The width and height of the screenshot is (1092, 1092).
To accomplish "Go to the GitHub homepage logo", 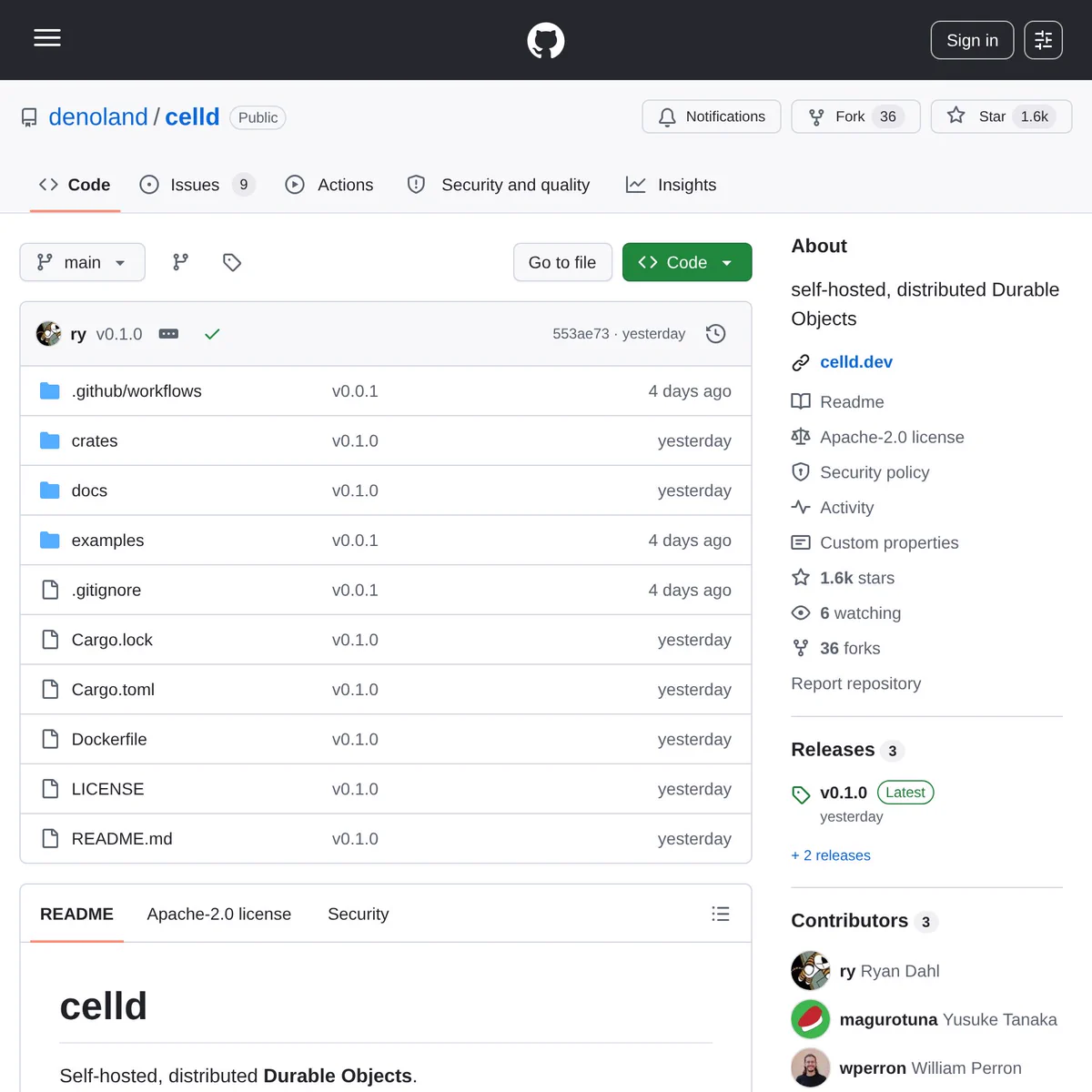I will coord(546,41).
